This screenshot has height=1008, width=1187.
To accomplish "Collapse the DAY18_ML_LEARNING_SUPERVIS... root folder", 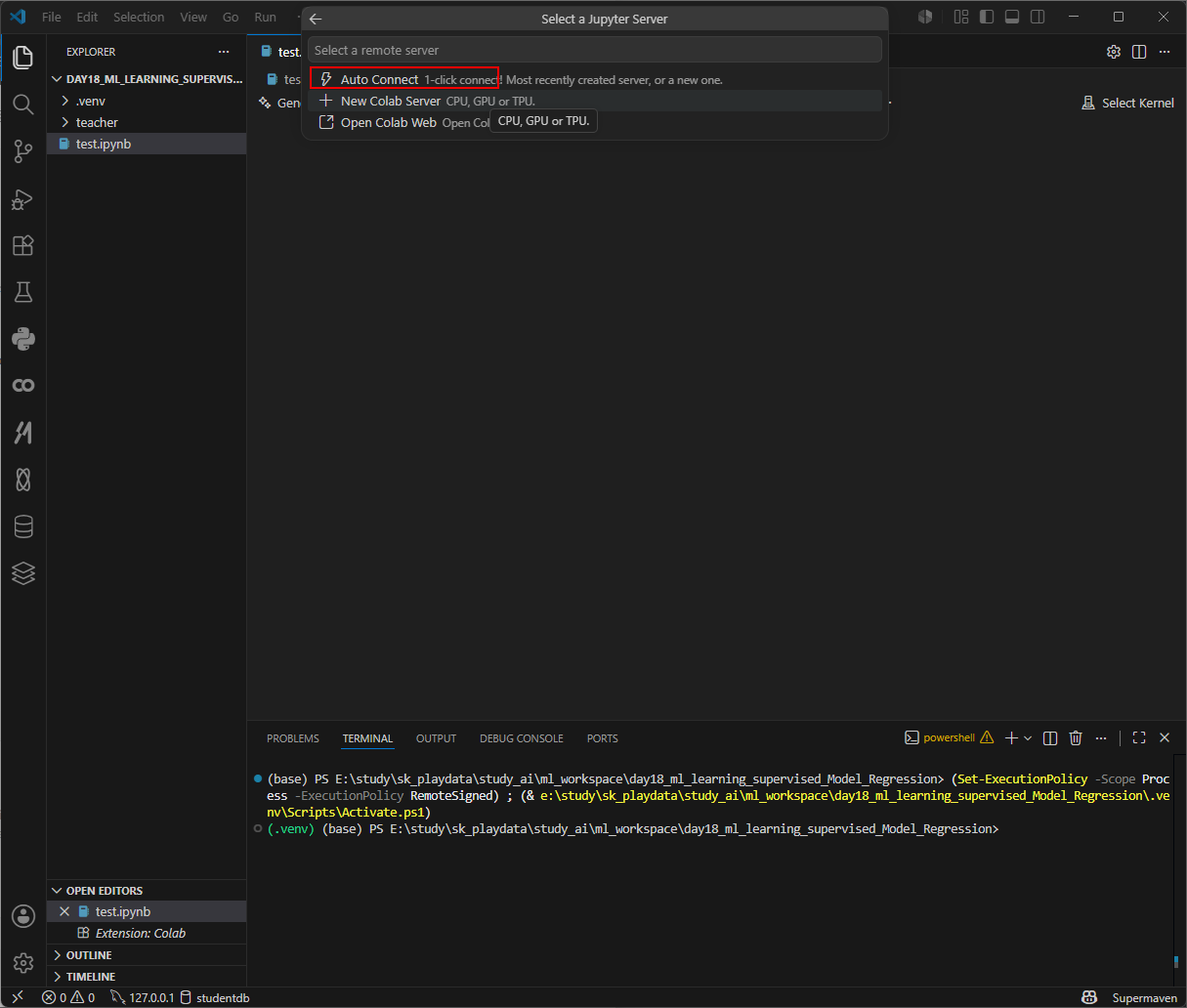I will (x=147, y=79).
